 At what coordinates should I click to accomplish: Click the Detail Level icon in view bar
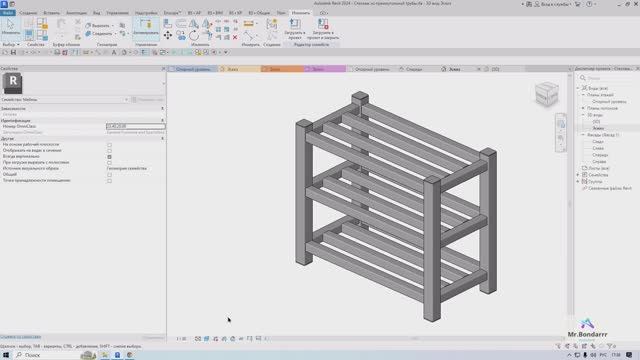[x=198, y=339]
